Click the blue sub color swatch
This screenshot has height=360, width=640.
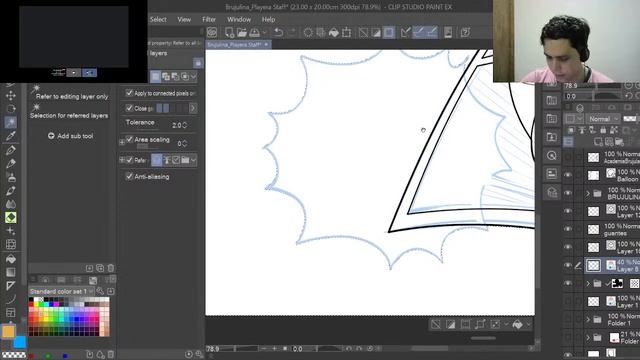click(x=19, y=342)
